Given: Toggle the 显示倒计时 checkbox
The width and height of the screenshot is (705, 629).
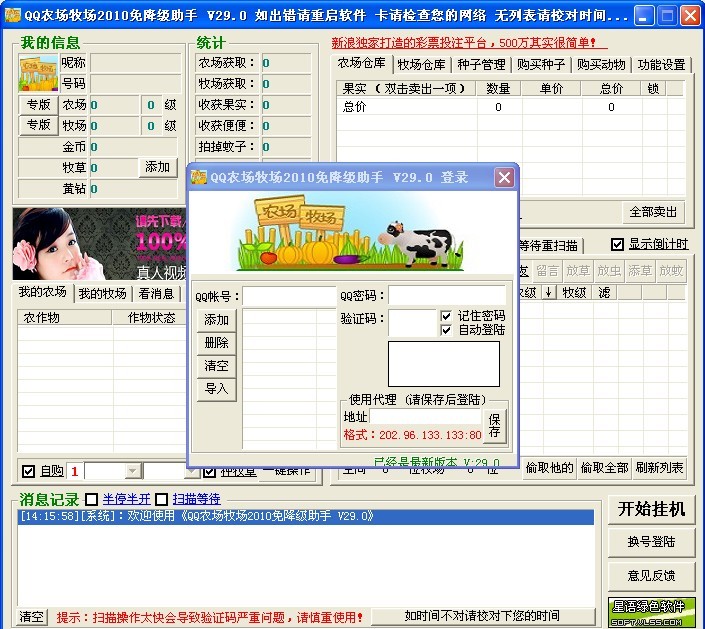Looking at the screenshot, I should point(617,244).
